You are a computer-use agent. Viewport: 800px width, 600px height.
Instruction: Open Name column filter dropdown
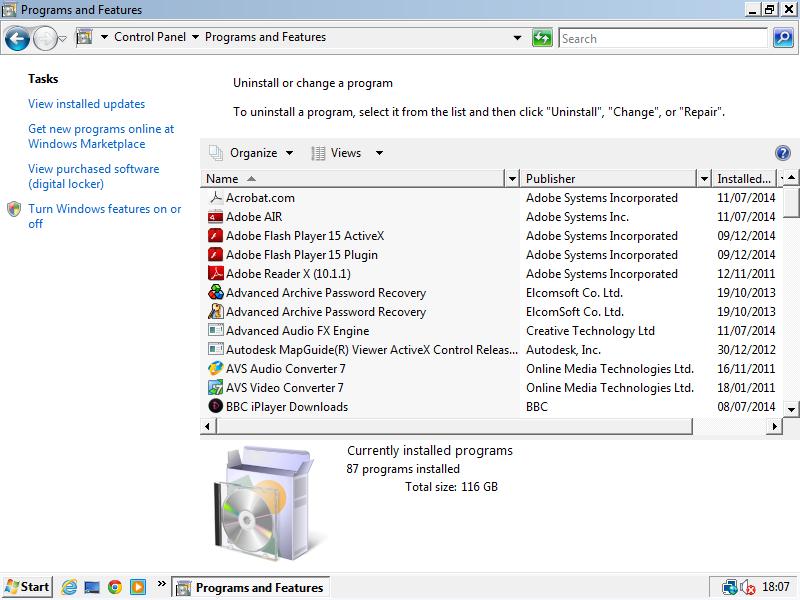[512, 179]
